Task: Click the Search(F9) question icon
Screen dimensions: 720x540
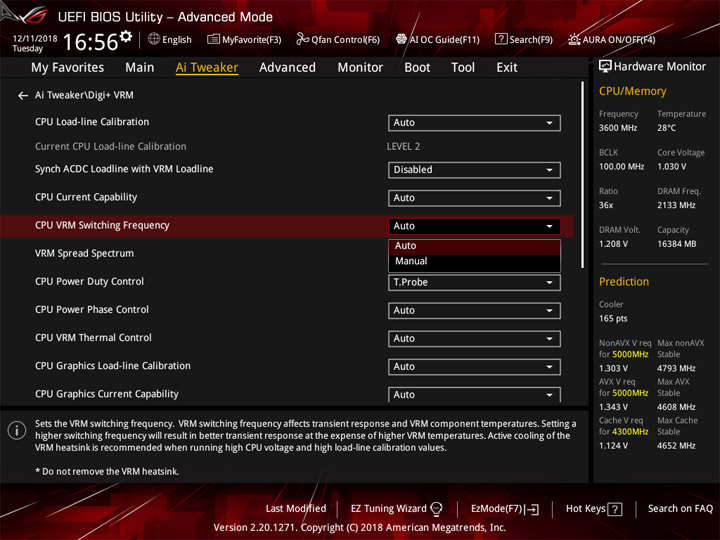Action: click(501, 39)
